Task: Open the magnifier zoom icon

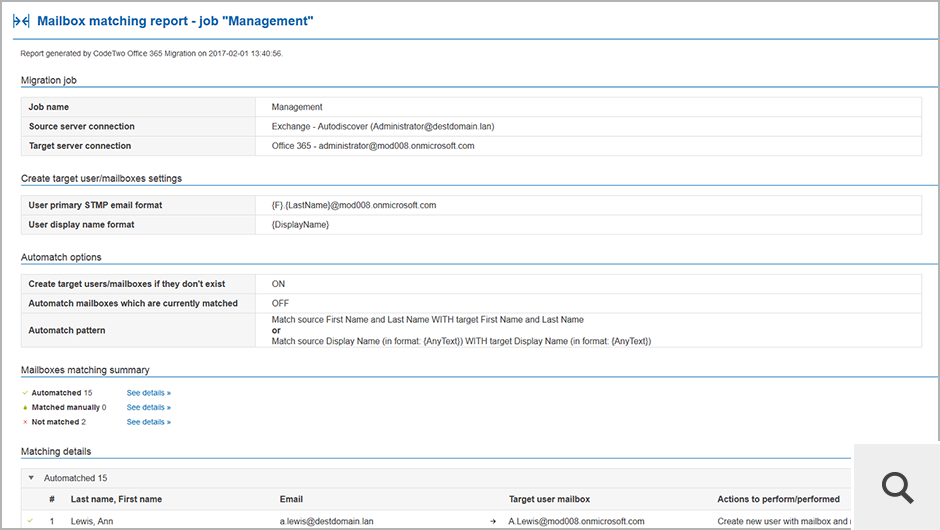Action: tap(897, 487)
